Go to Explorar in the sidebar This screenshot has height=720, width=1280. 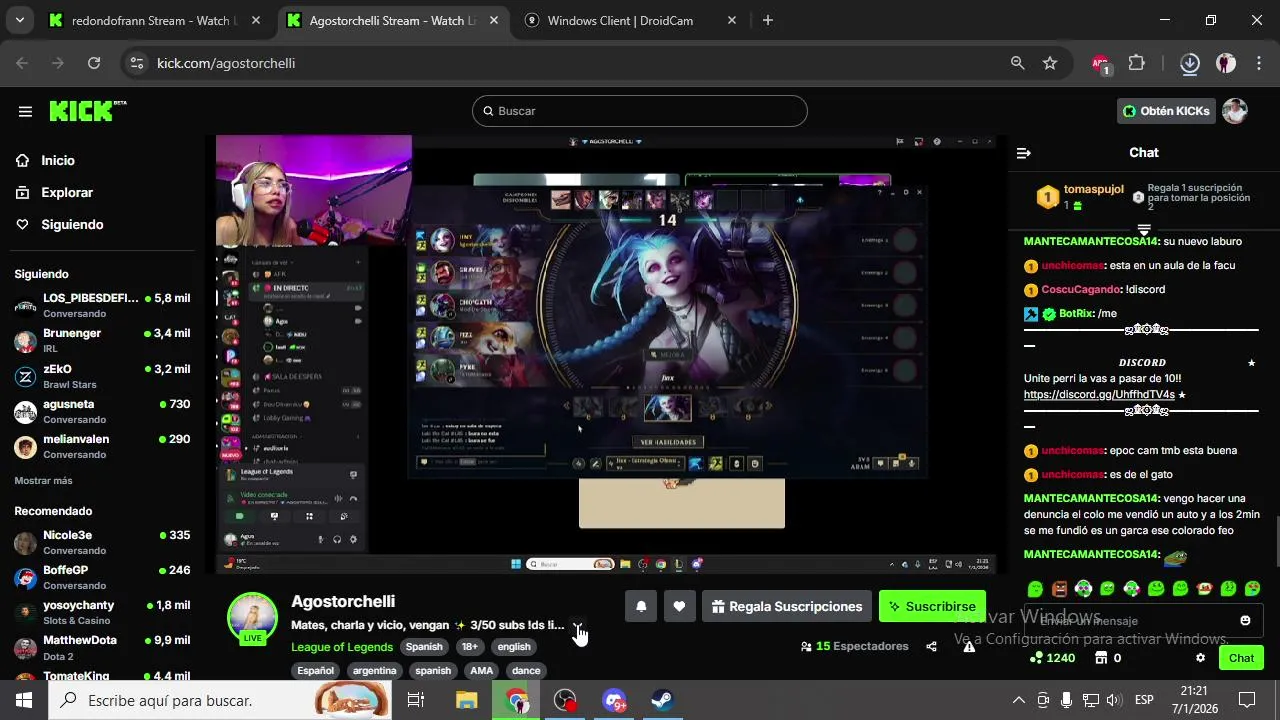click(x=67, y=193)
